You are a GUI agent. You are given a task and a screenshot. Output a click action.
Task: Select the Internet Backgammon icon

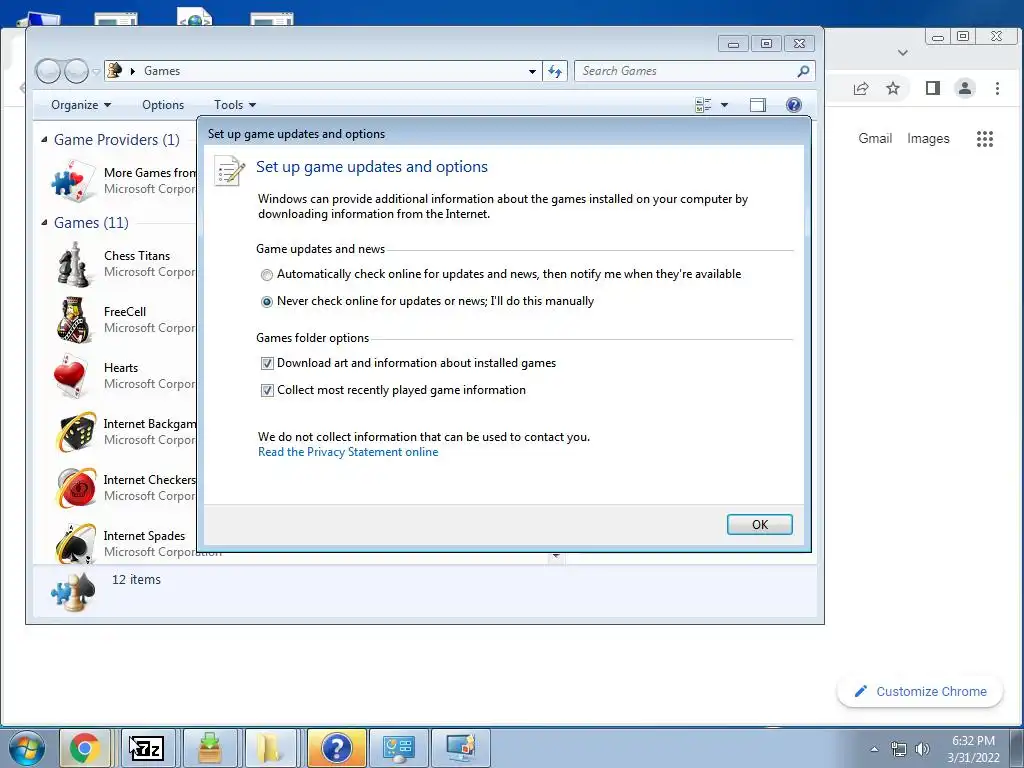pyautogui.click(x=74, y=432)
